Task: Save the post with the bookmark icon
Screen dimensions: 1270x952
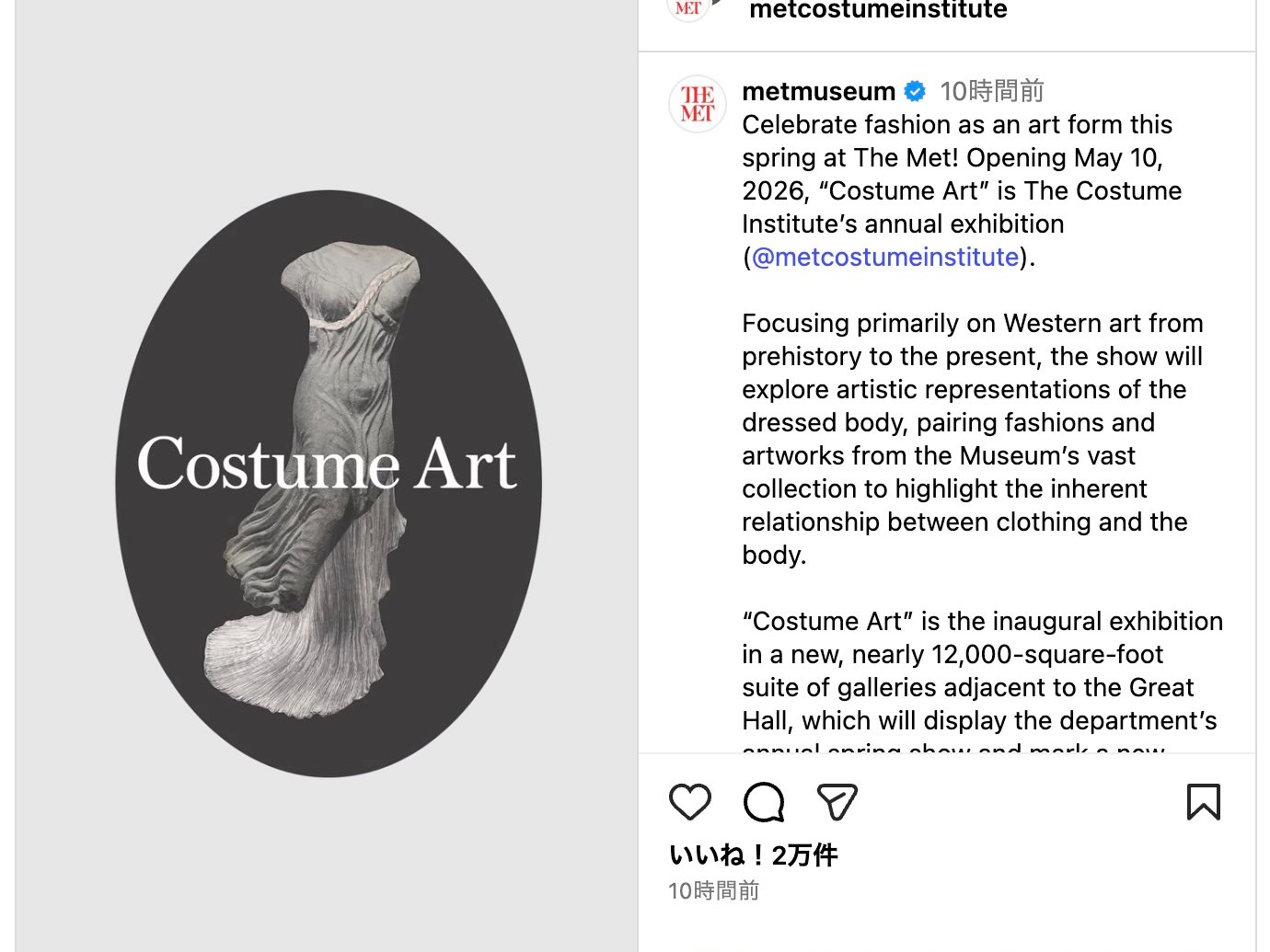Action: (1203, 802)
